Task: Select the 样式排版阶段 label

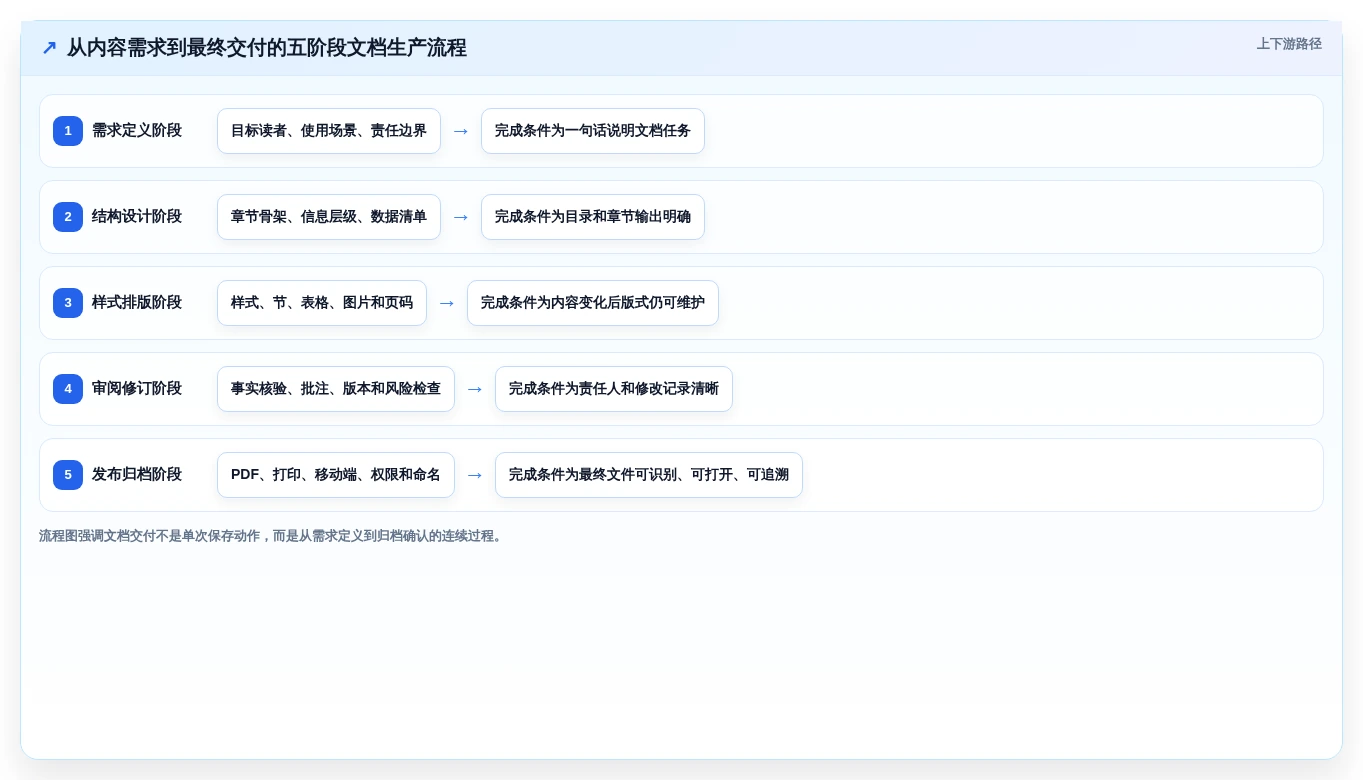Action: [137, 303]
